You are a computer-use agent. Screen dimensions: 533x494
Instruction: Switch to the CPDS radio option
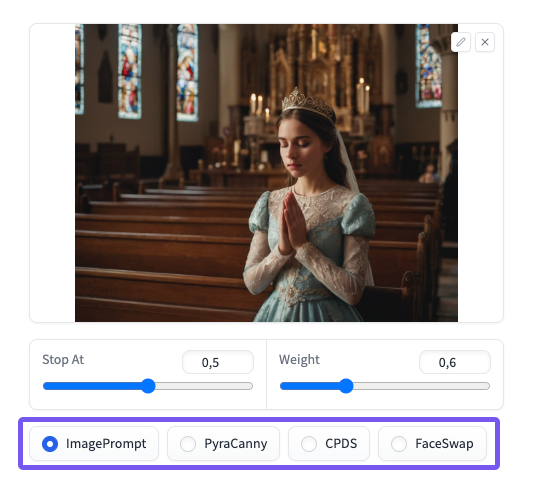pos(329,444)
